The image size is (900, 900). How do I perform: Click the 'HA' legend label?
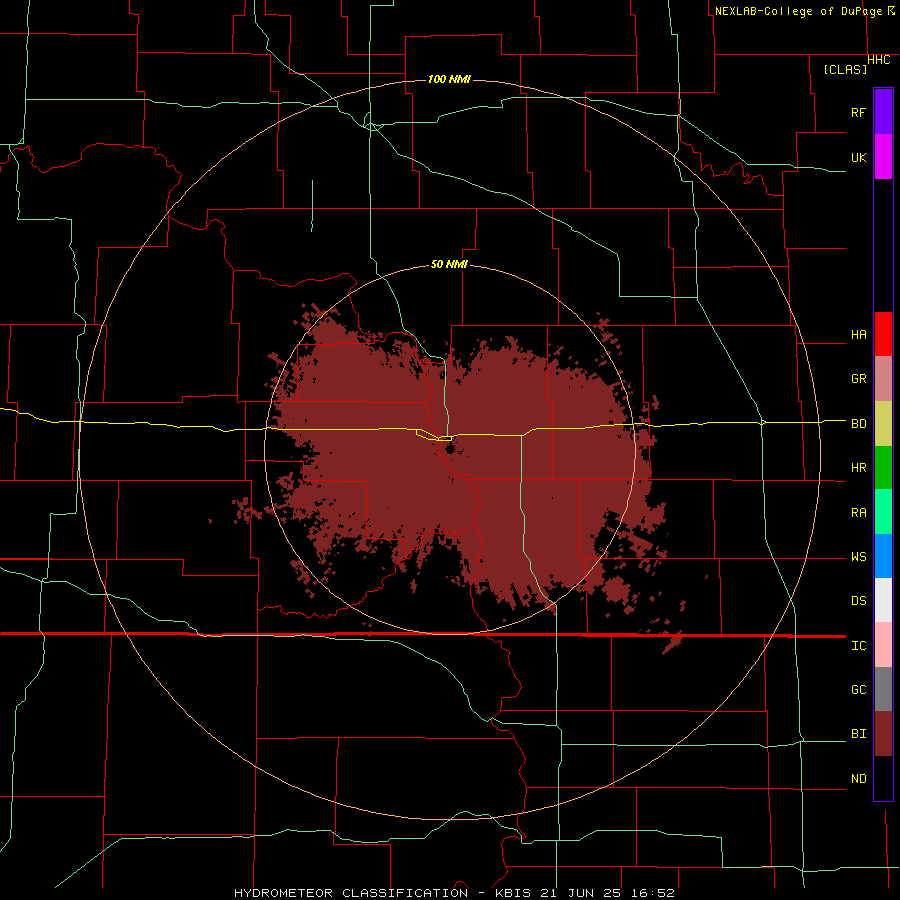pos(858,335)
